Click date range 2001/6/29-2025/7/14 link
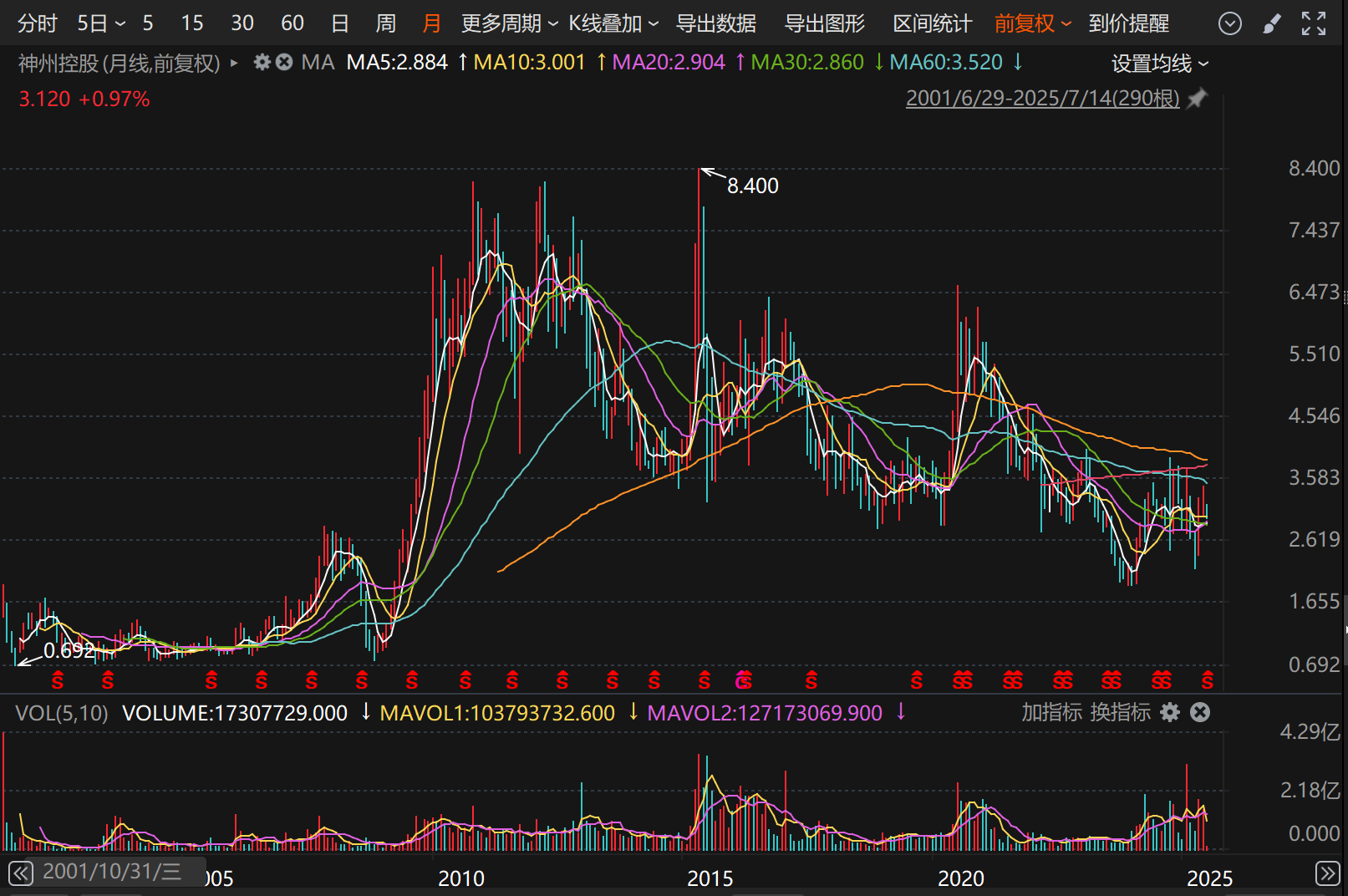 (1043, 98)
